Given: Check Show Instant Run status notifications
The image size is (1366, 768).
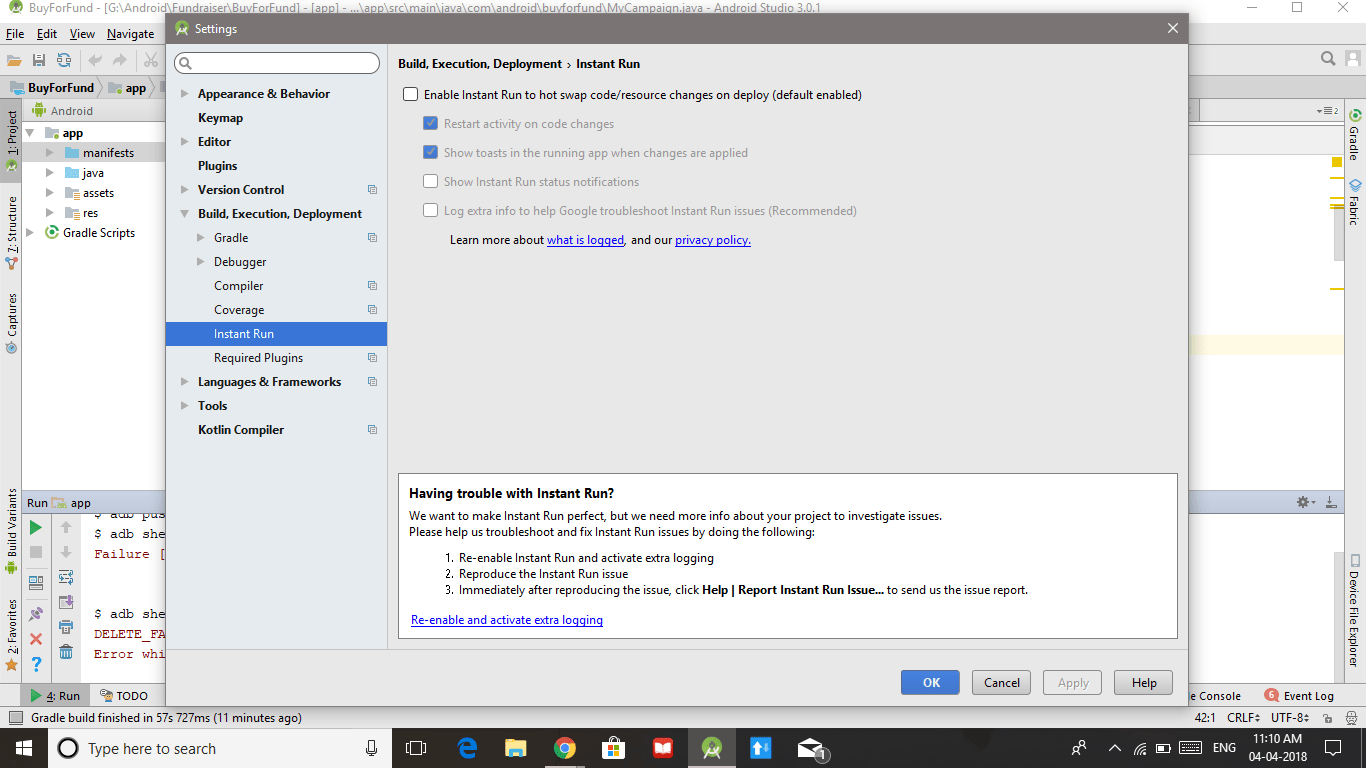Looking at the screenshot, I should [431, 181].
